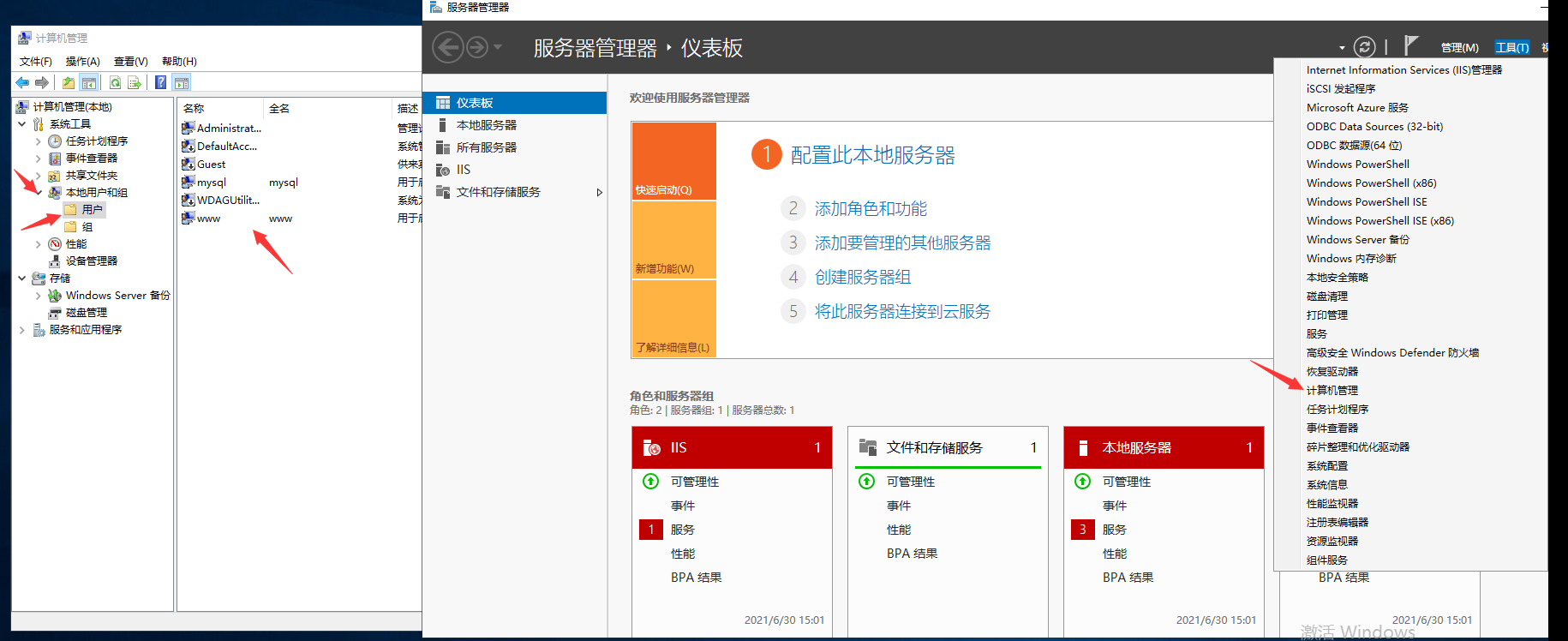Image resolution: width=1568 pixels, height=641 pixels.
Task: Click the 添加要管理的其他服务器 link
Action: click(902, 243)
